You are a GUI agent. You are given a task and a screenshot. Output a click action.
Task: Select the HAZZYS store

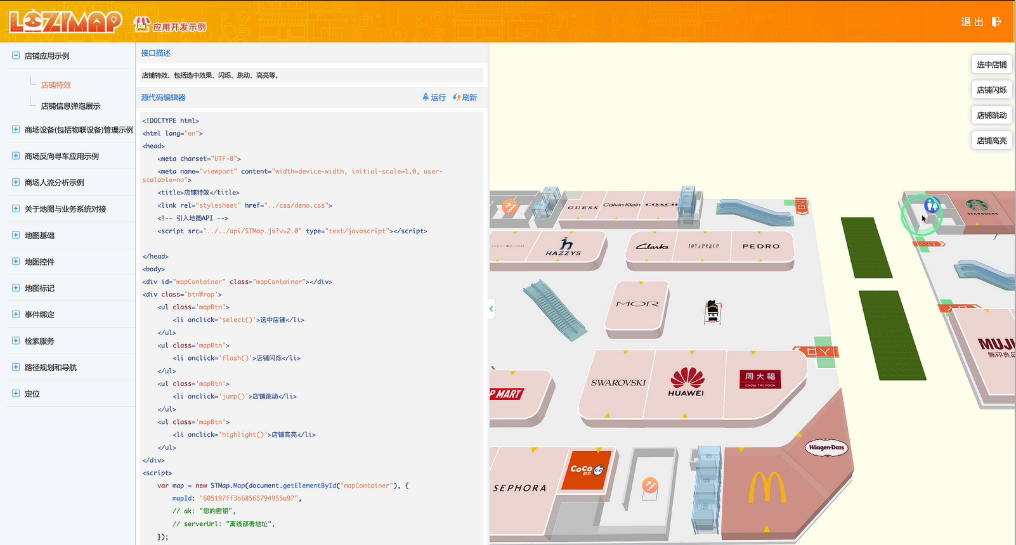pyautogui.click(x=564, y=247)
